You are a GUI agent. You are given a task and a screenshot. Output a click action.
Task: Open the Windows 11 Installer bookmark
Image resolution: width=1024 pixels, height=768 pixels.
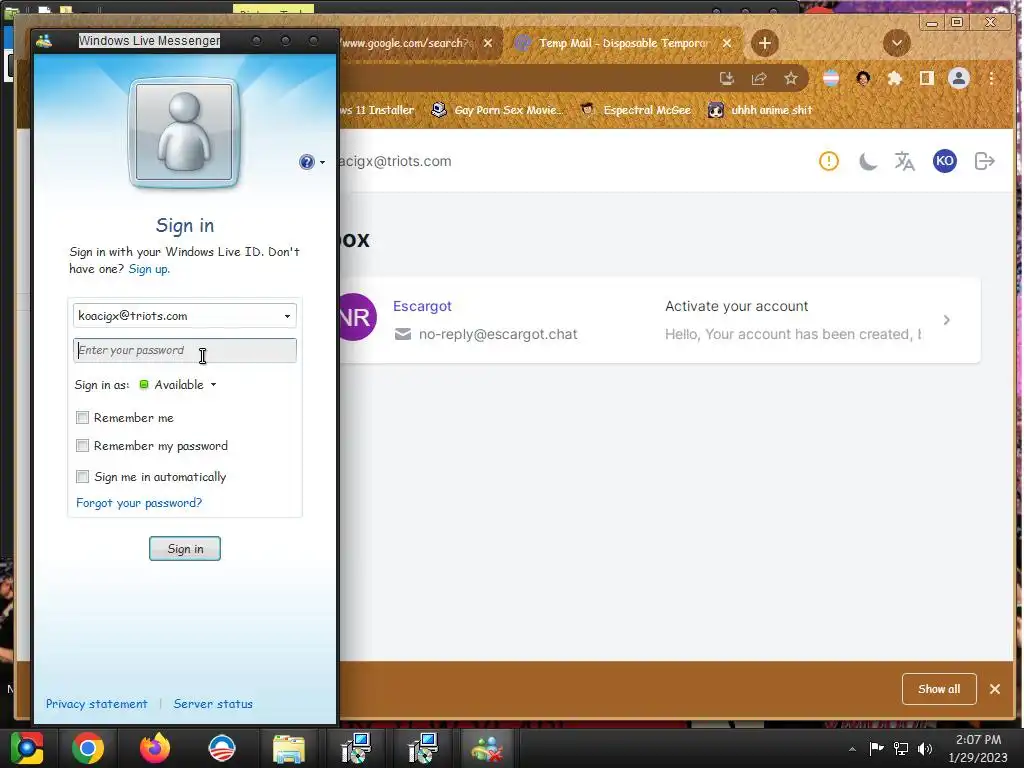[377, 110]
